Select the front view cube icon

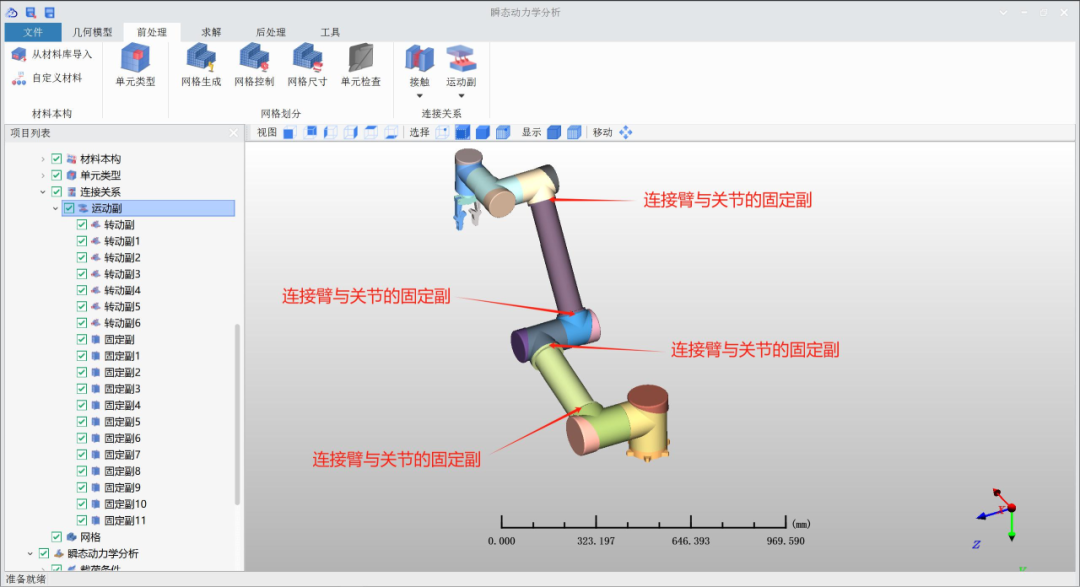pos(289,132)
